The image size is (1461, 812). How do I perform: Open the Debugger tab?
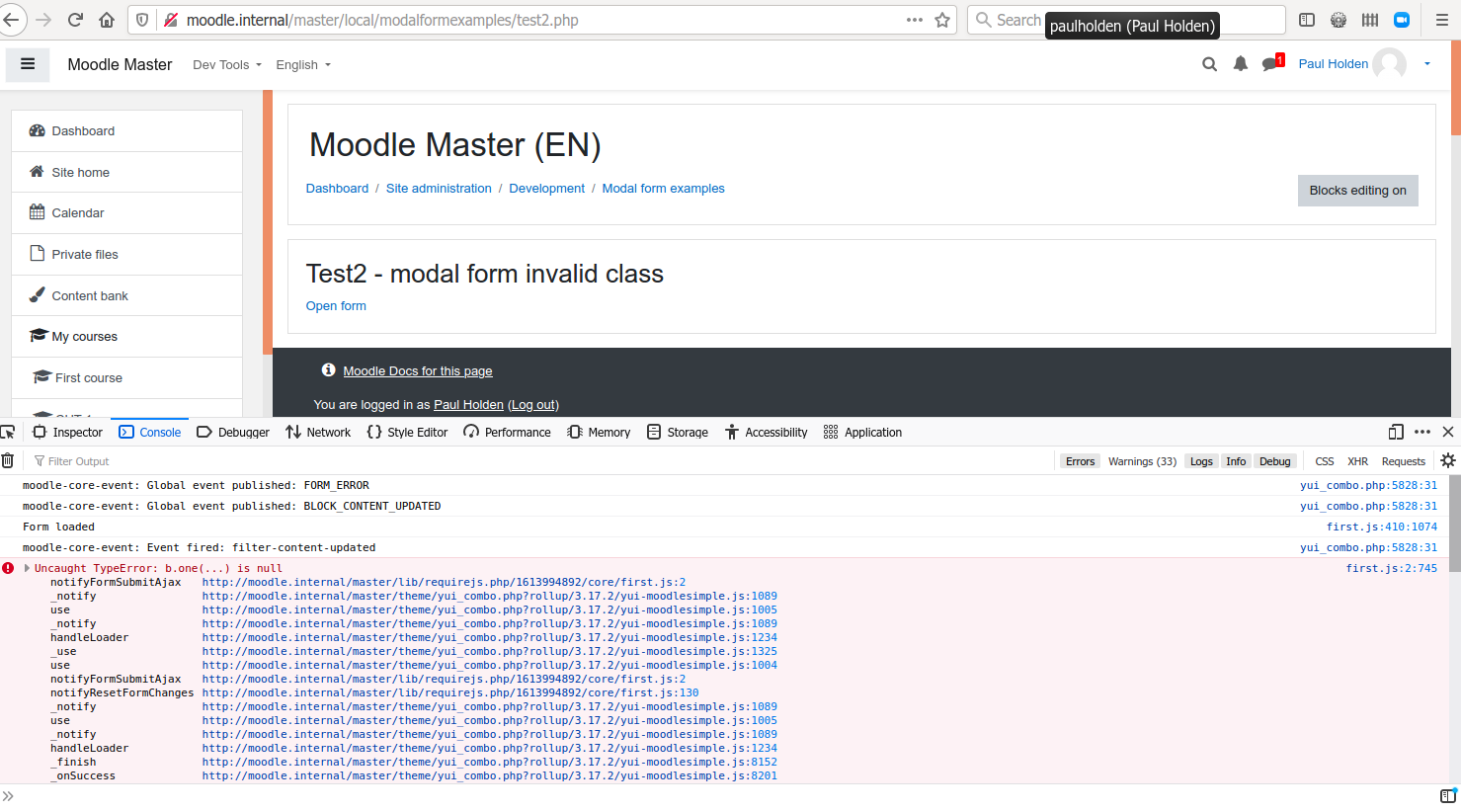(233, 432)
